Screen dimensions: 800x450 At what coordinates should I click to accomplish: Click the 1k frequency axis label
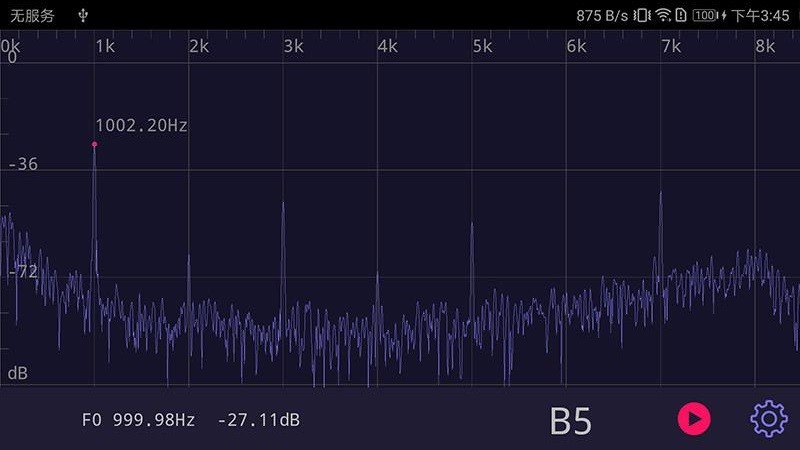(x=104, y=46)
